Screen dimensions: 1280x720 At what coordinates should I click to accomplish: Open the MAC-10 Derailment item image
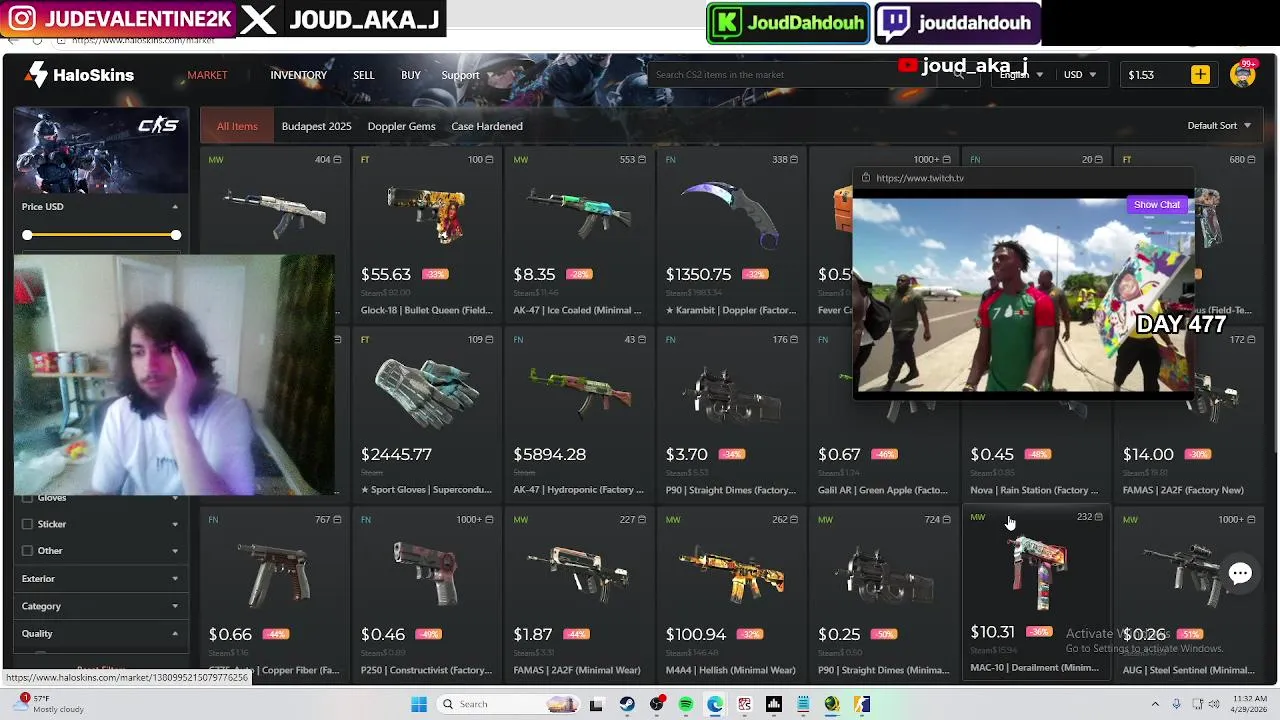click(1036, 570)
